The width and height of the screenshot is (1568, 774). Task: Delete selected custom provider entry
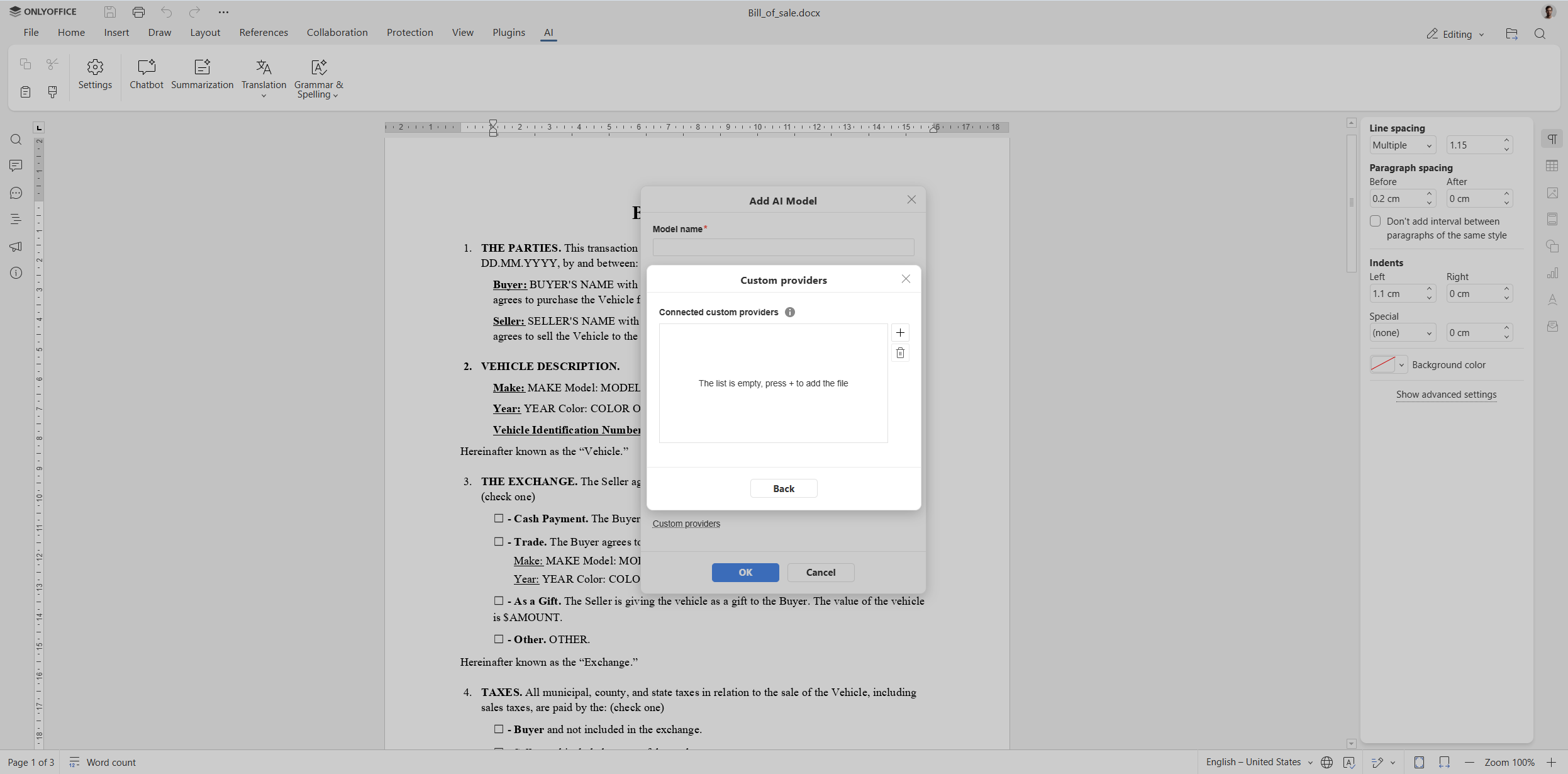(899, 353)
